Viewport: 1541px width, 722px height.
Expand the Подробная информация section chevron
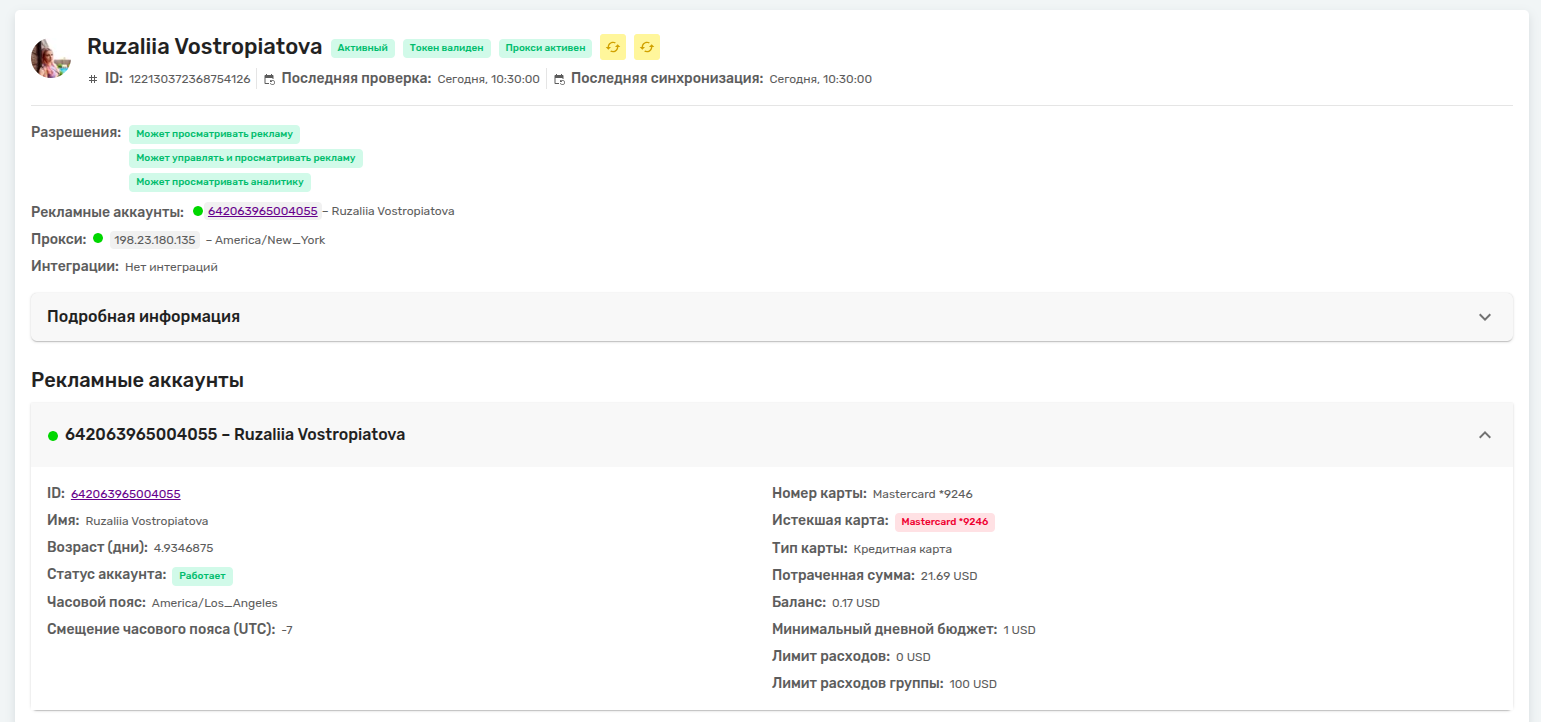(x=1485, y=317)
